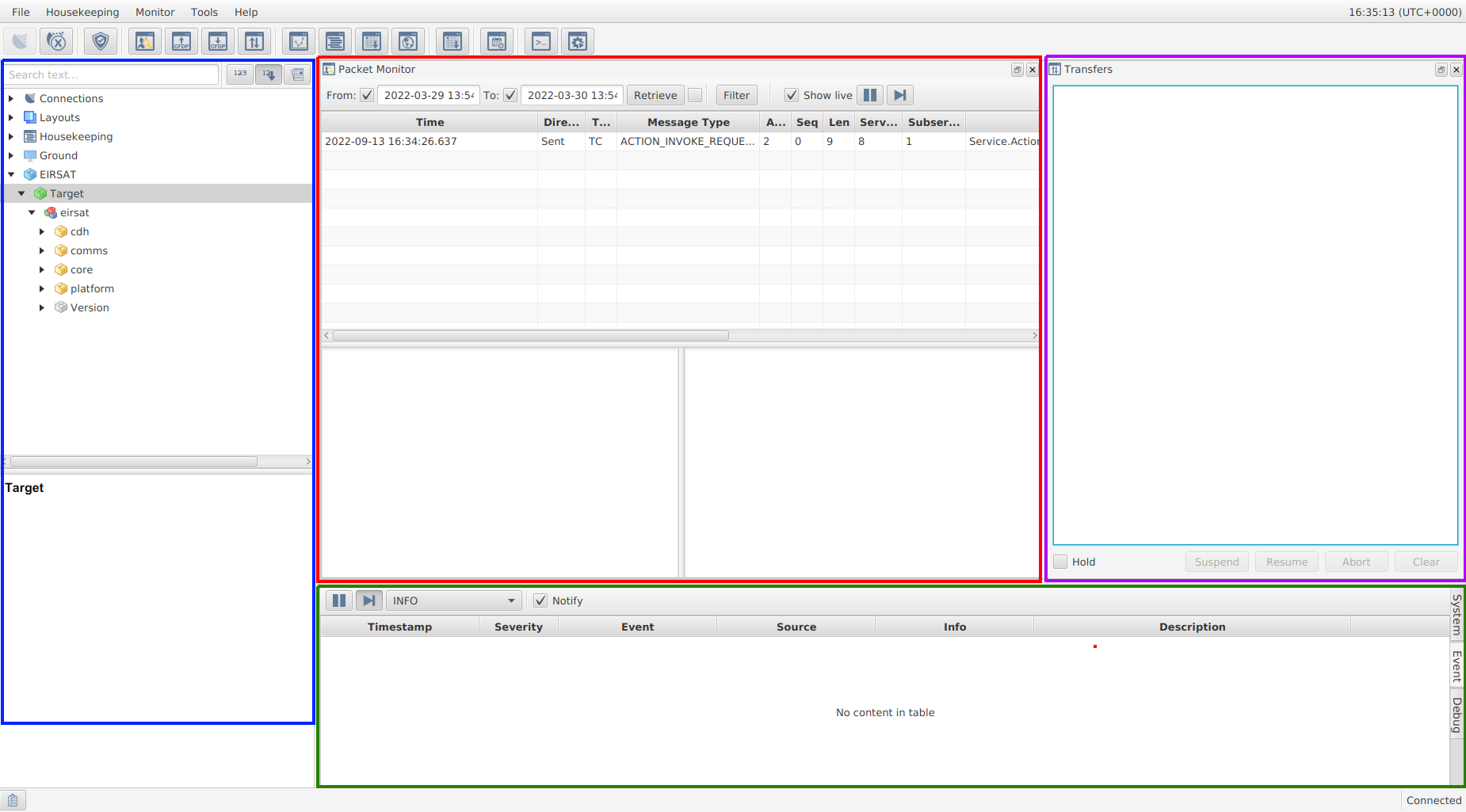Viewport: 1466px width, 812px height.
Task: Open the calendar scheduler toolbar icon
Action: 497,41
